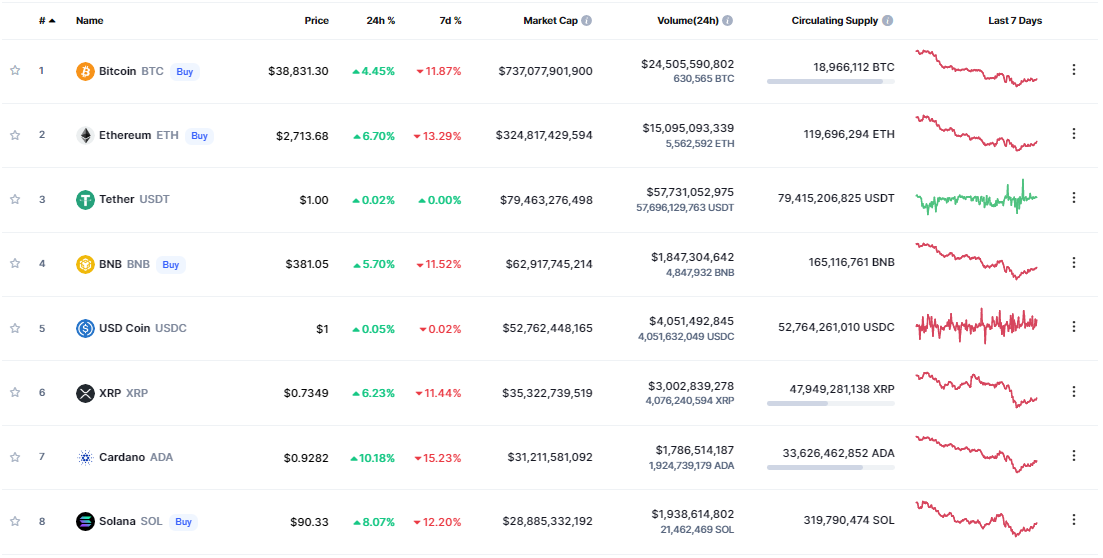
Task: Open three-dot menu for Cardano row
Action: [x=1073, y=455]
